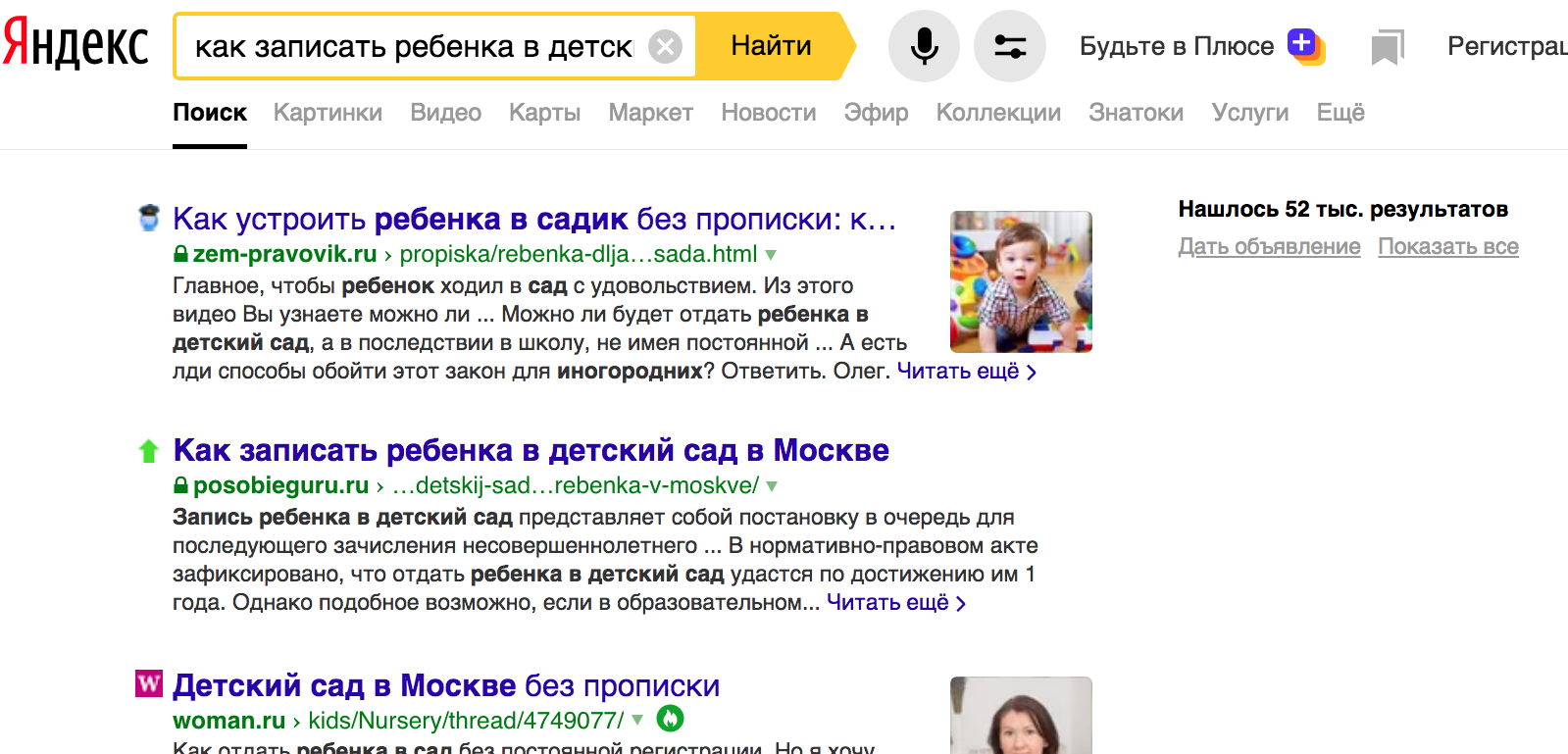Click the lock icon beside posobieguru.ru

point(180,485)
